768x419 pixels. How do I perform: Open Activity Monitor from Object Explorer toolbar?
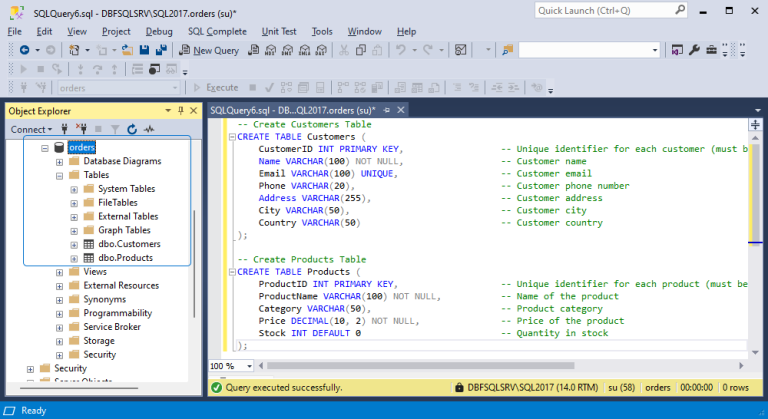[x=149, y=129]
